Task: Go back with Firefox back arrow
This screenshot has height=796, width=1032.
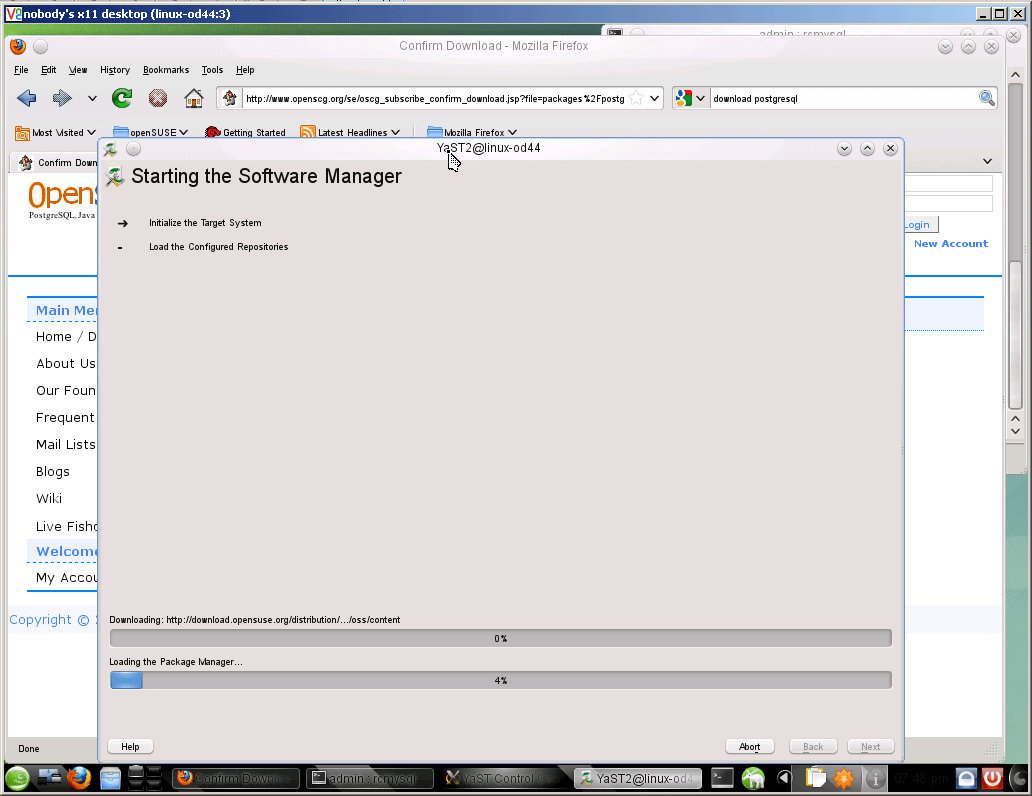Action: coord(26,98)
